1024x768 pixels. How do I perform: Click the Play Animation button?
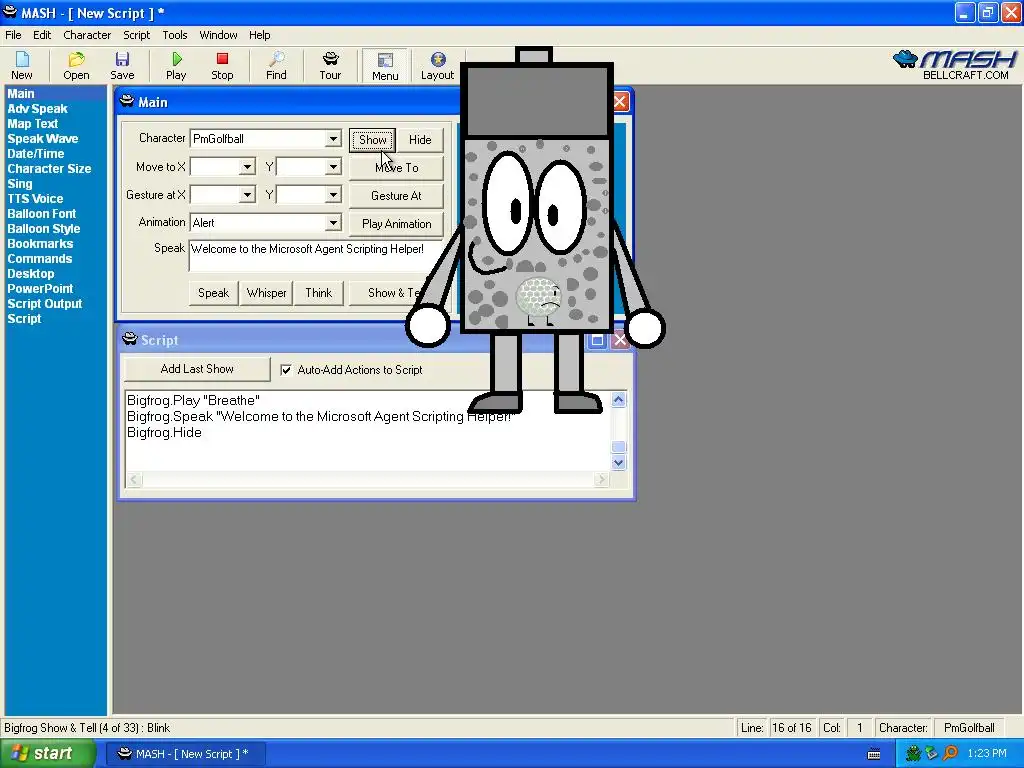396,224
